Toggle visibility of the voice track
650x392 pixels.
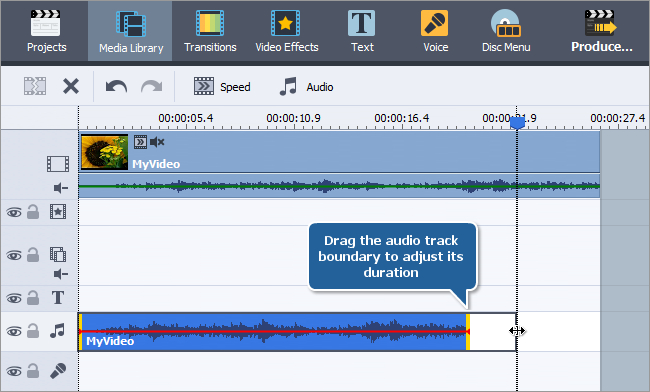(14, 371)
